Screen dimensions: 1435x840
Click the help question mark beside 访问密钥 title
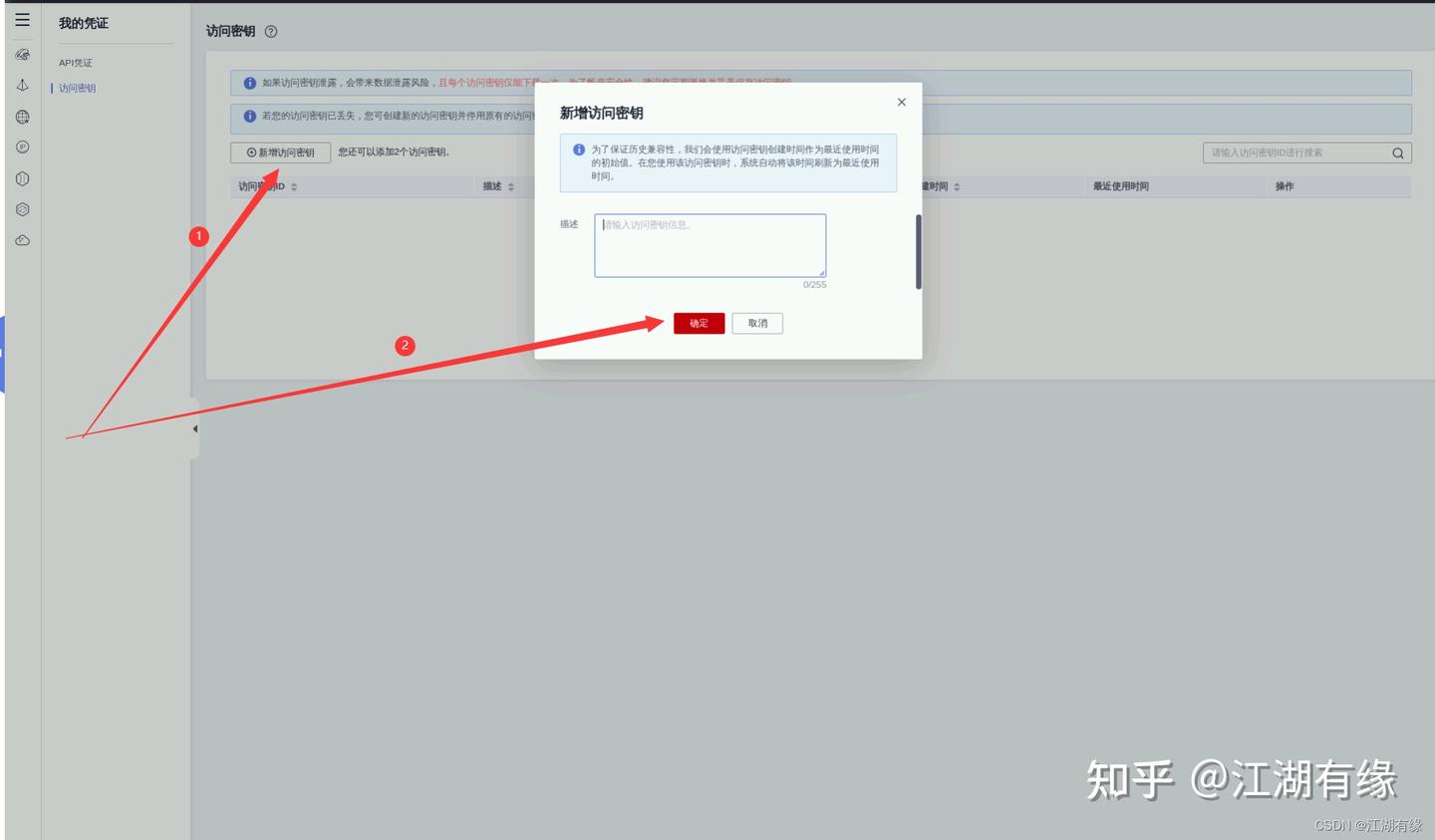point(270,31)
